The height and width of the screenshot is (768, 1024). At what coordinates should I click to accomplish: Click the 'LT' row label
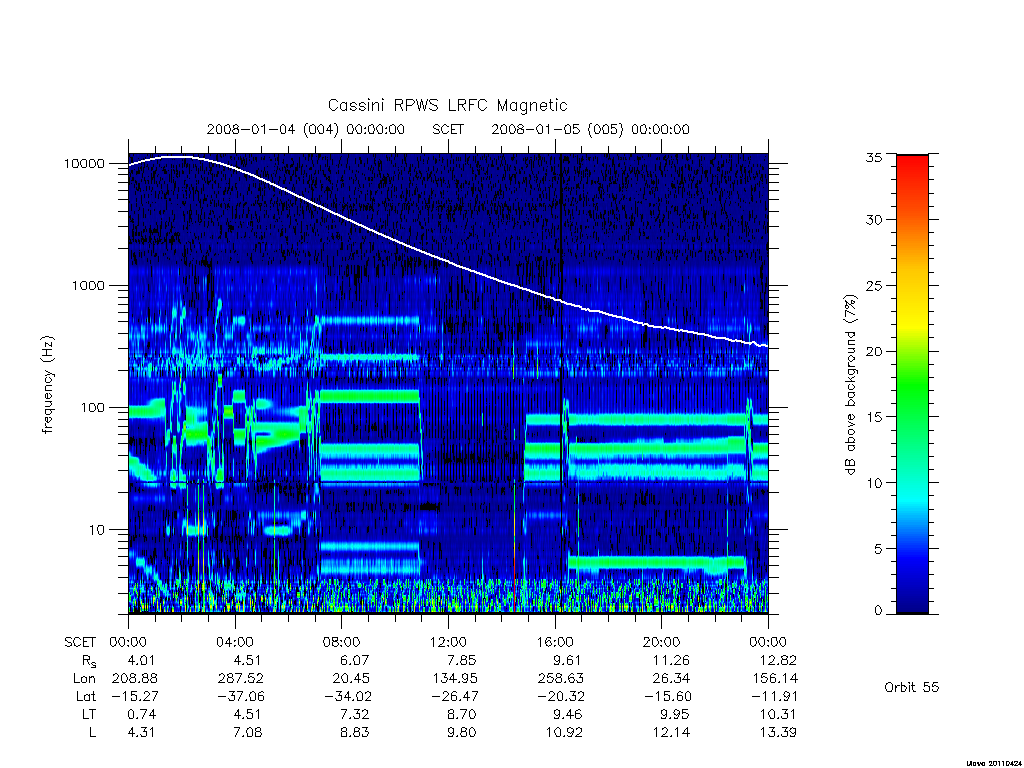pos(89,714)
